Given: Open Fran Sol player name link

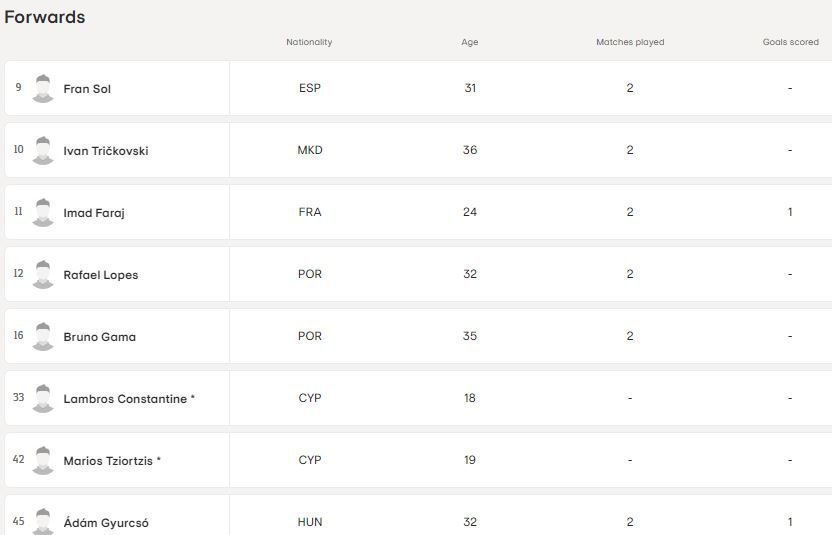Looking at the screenshot, I should (87, 89).
